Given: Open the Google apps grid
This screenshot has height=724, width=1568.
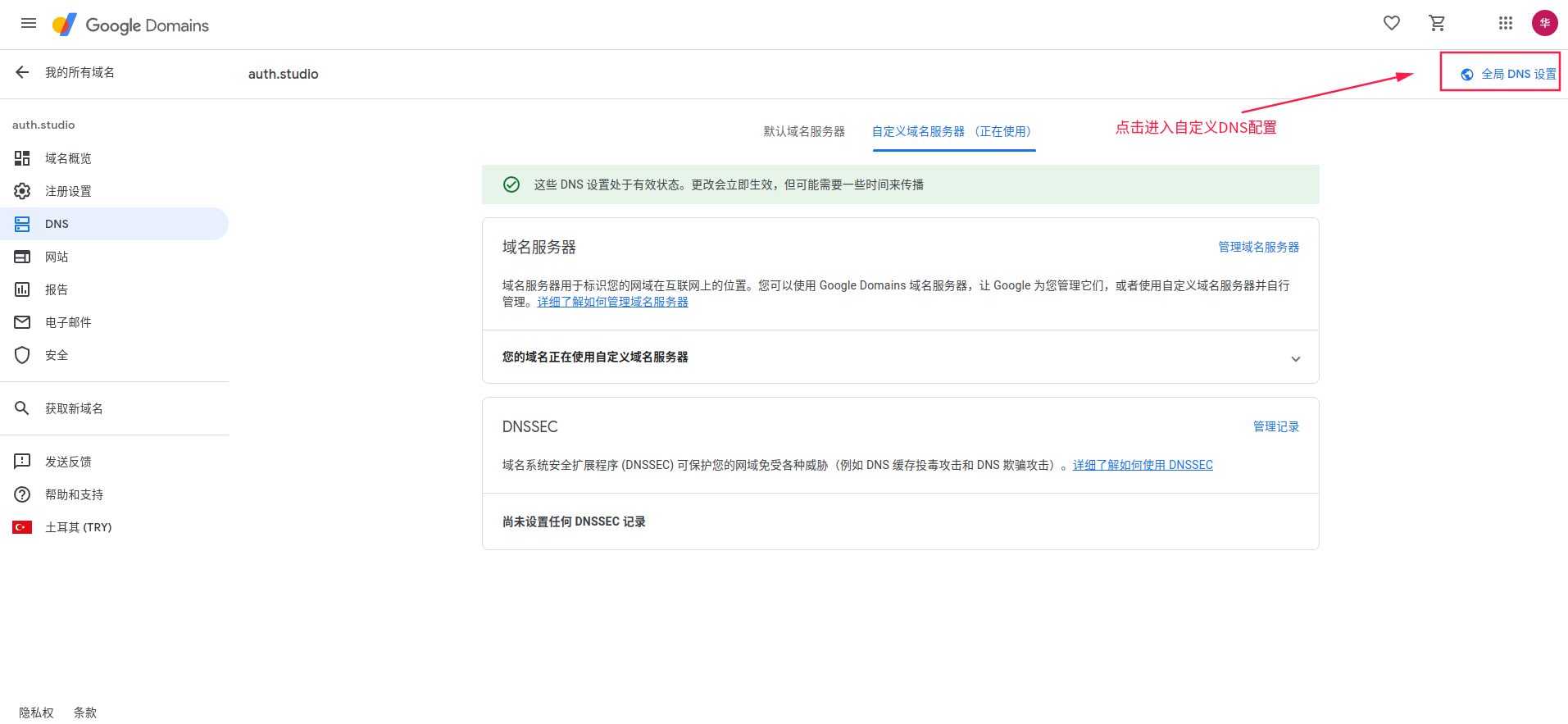Looking at the screenshot, I should point(1505,23).
